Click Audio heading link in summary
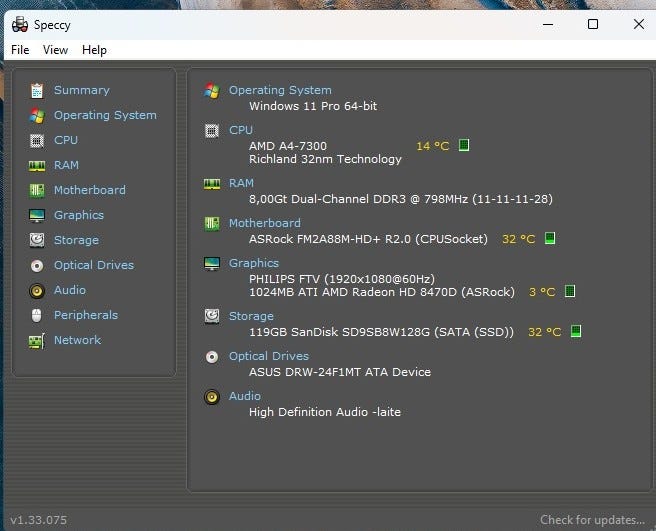 pyautogui.click(x=244, y=396)
